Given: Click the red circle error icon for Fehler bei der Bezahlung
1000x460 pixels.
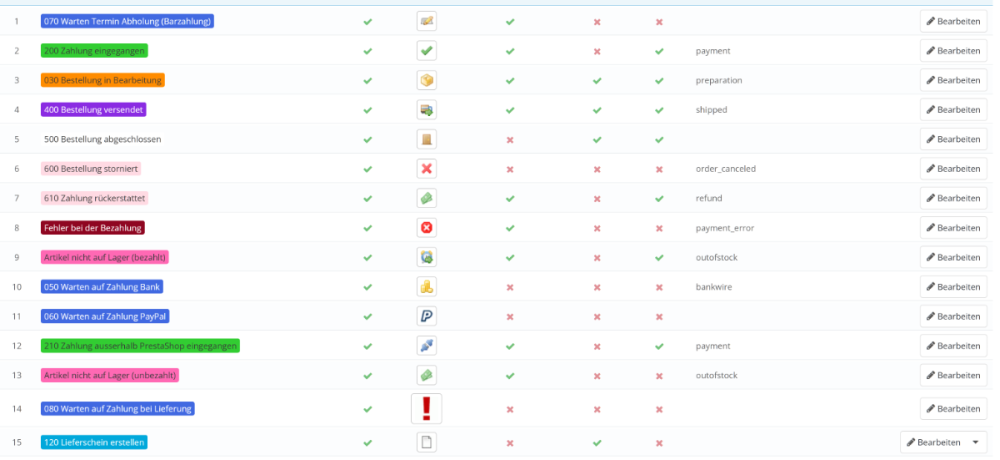Looking at the screenshot, I should pyautogui.click(x=427, y=228).
